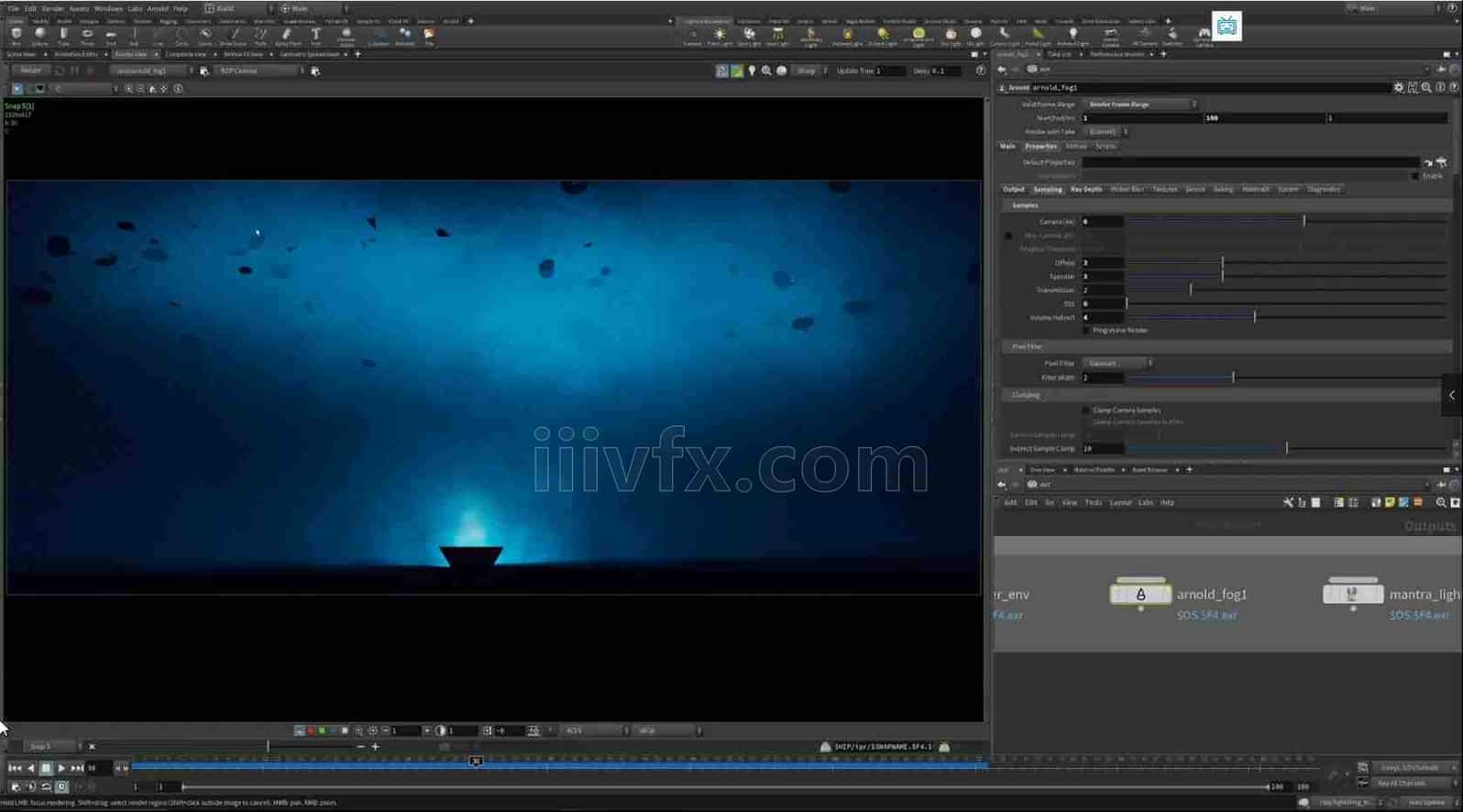Select the File shelf tool
Screen dimensions: 1463x812
coord(429,36)
